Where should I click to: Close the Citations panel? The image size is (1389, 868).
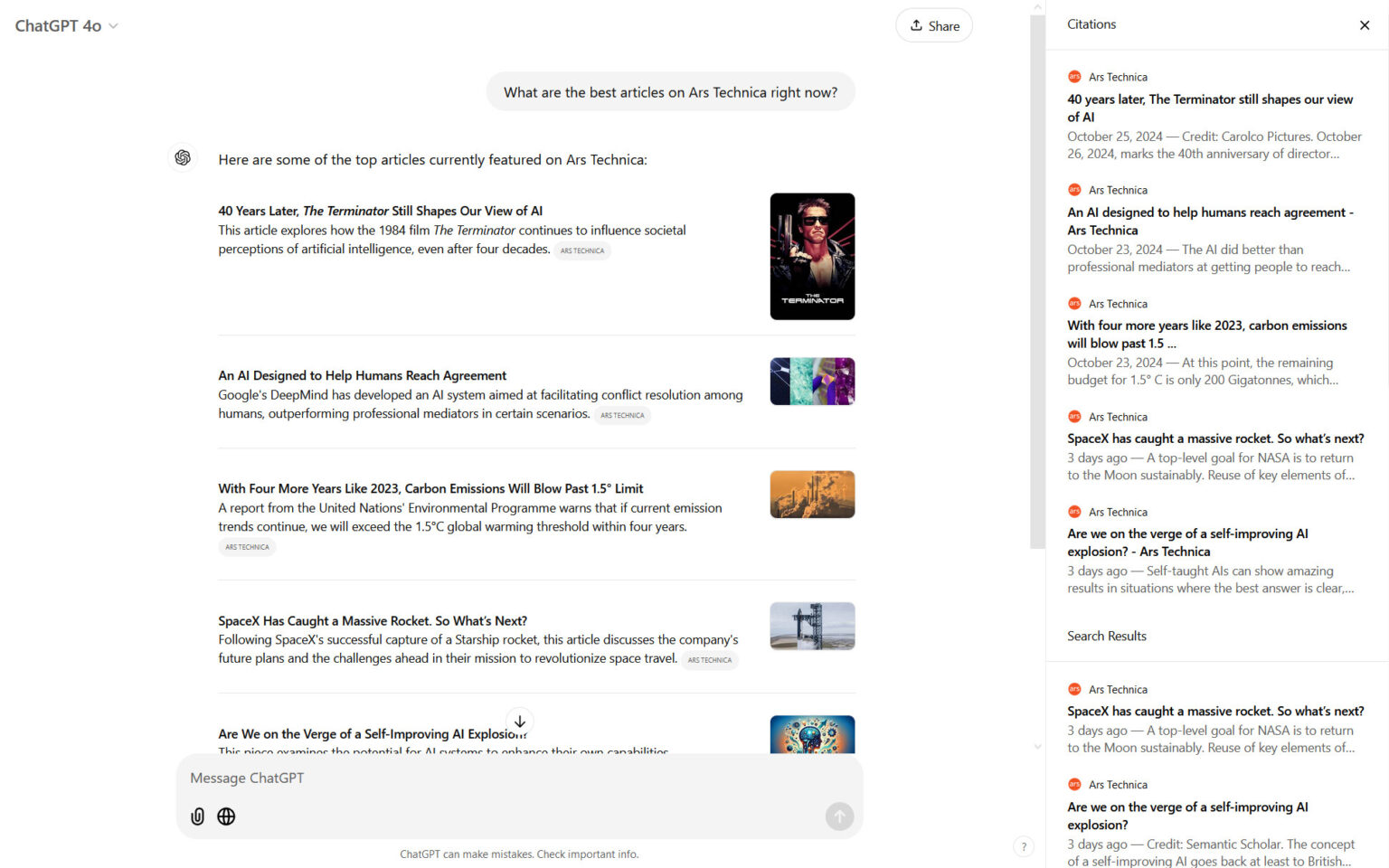(x=1364, y=25)
